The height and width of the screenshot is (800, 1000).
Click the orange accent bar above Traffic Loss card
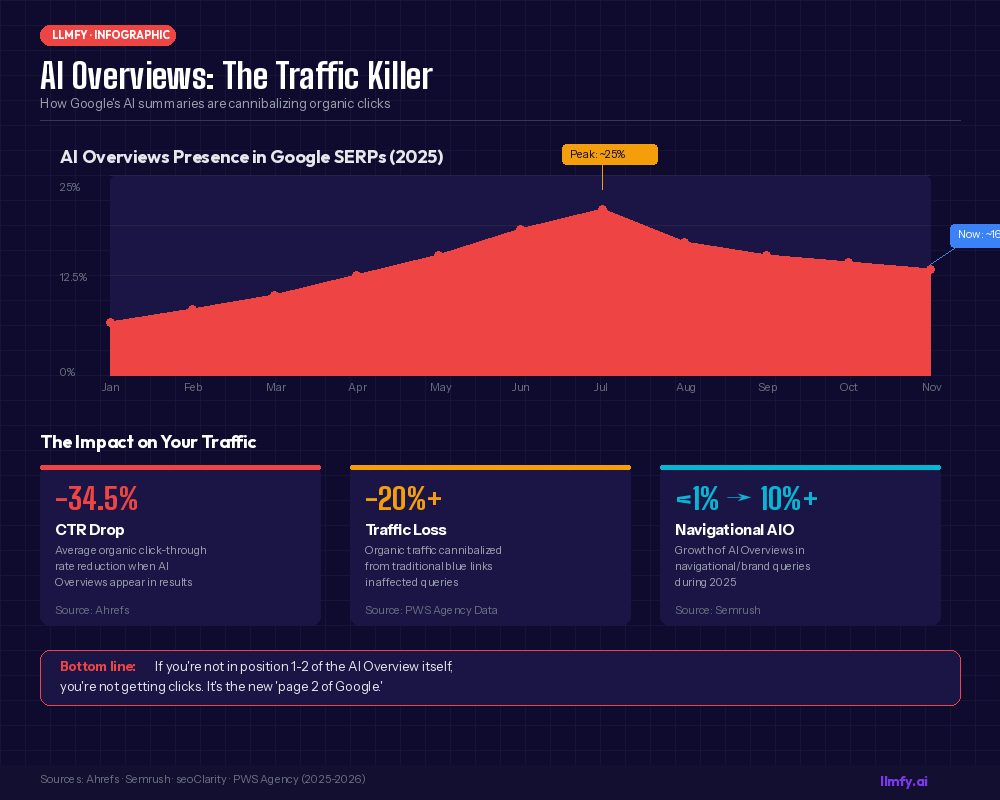click(490, 466)
